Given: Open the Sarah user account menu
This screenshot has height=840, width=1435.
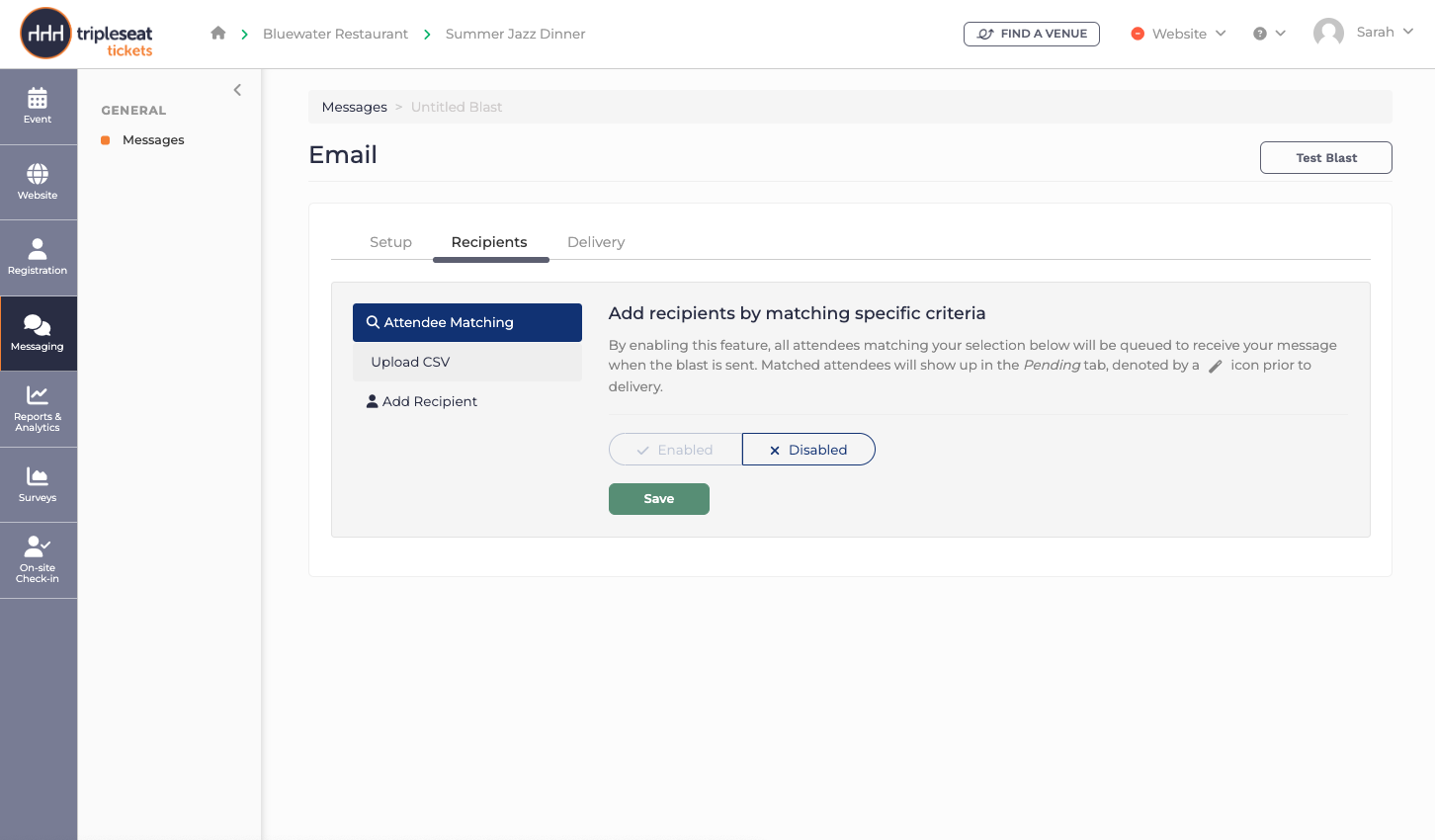Looking at the screenshot, I should [x=1364, y=33].
